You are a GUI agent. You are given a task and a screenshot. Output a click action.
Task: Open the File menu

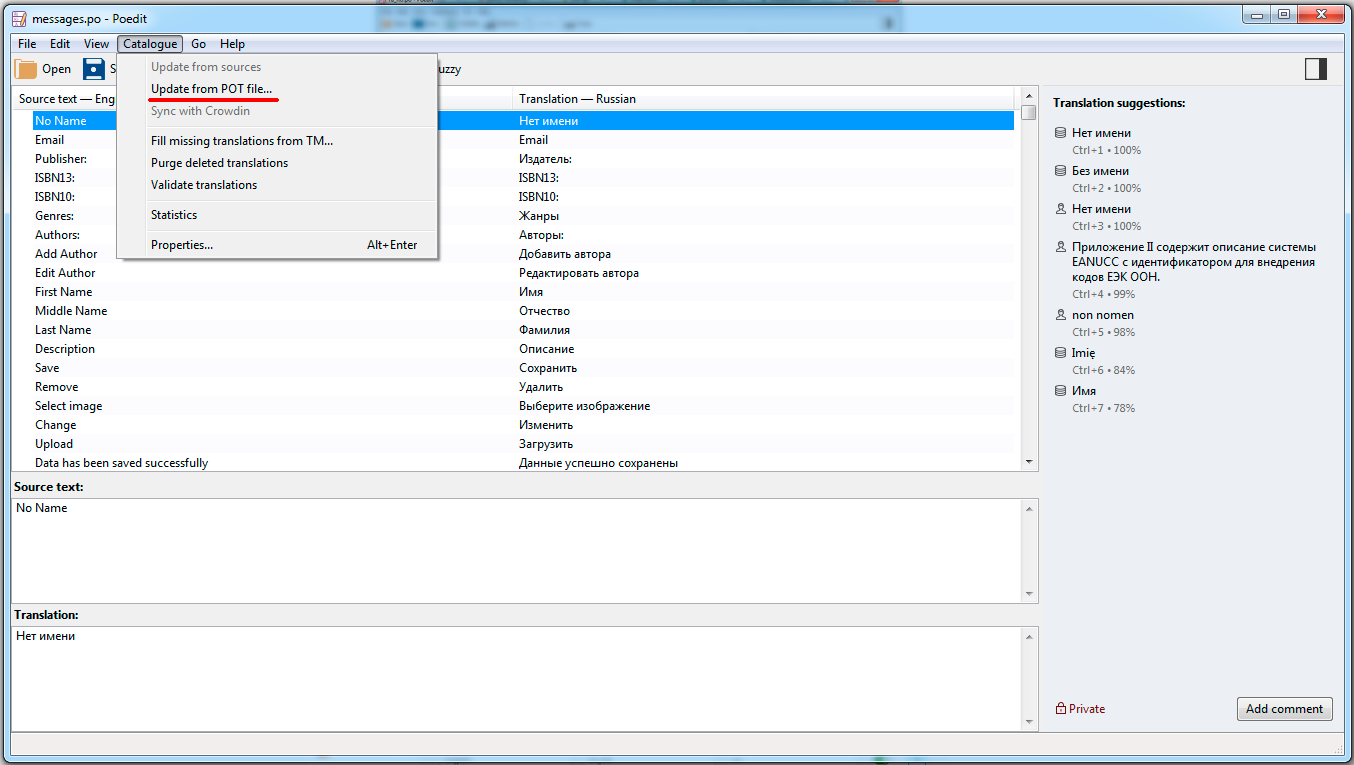point(27,44)
